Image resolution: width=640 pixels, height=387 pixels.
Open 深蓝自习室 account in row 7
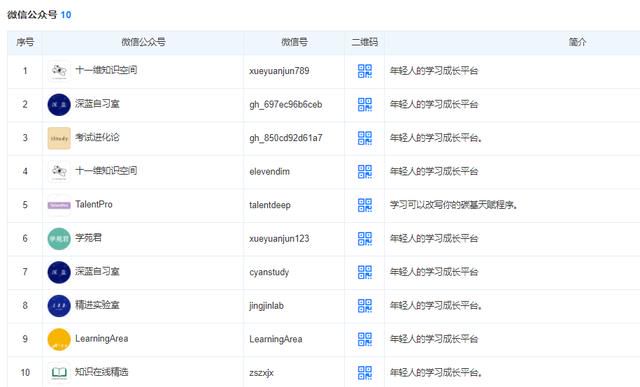[97, 271]
